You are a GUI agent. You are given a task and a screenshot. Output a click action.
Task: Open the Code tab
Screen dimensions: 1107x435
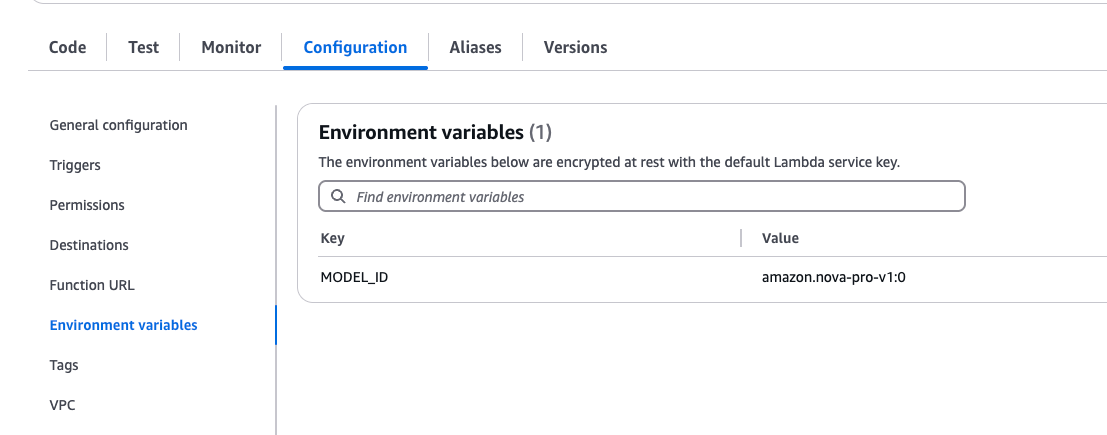click(x=68, y=47)
